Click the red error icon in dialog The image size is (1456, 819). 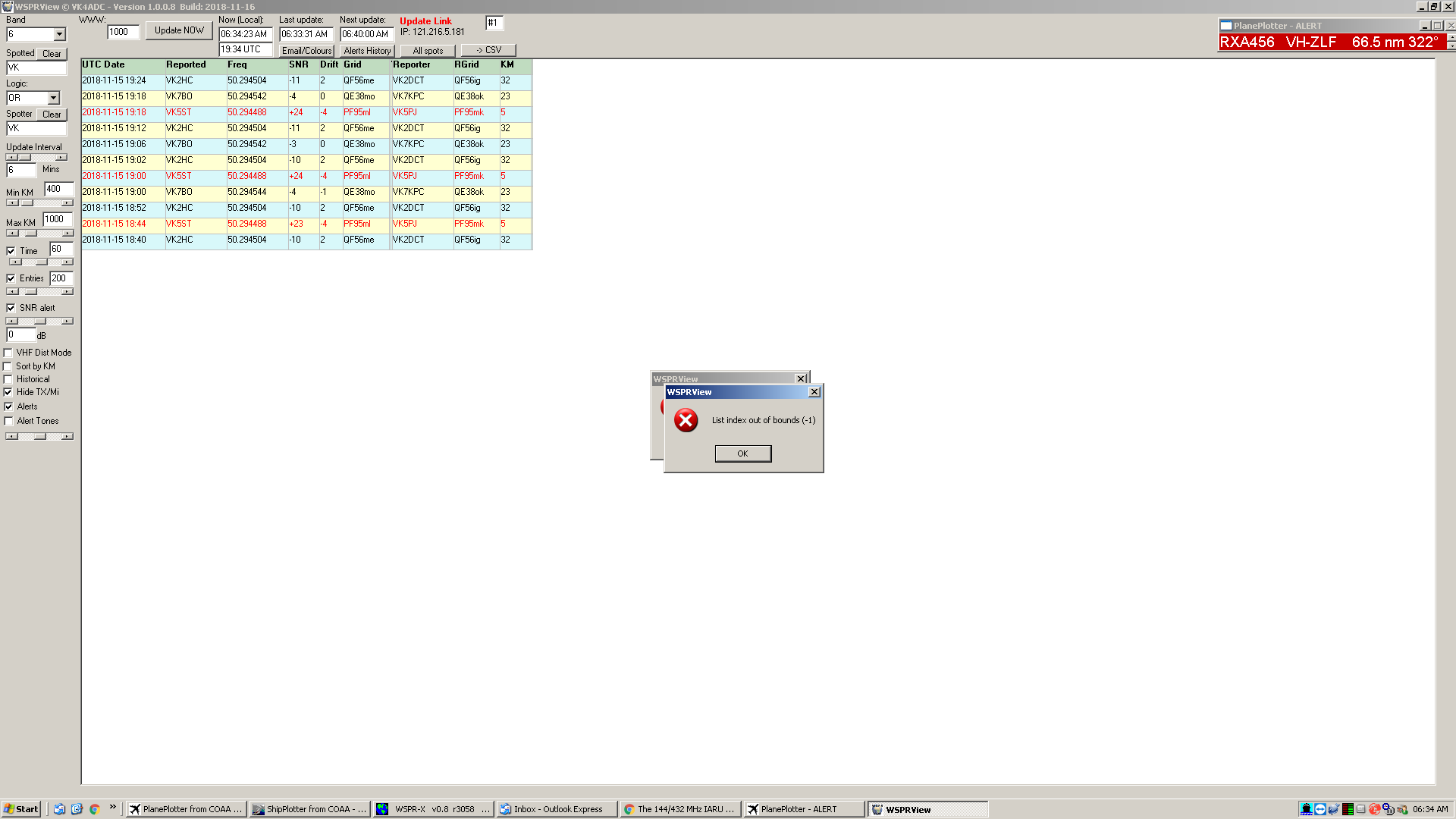(686, 420)
